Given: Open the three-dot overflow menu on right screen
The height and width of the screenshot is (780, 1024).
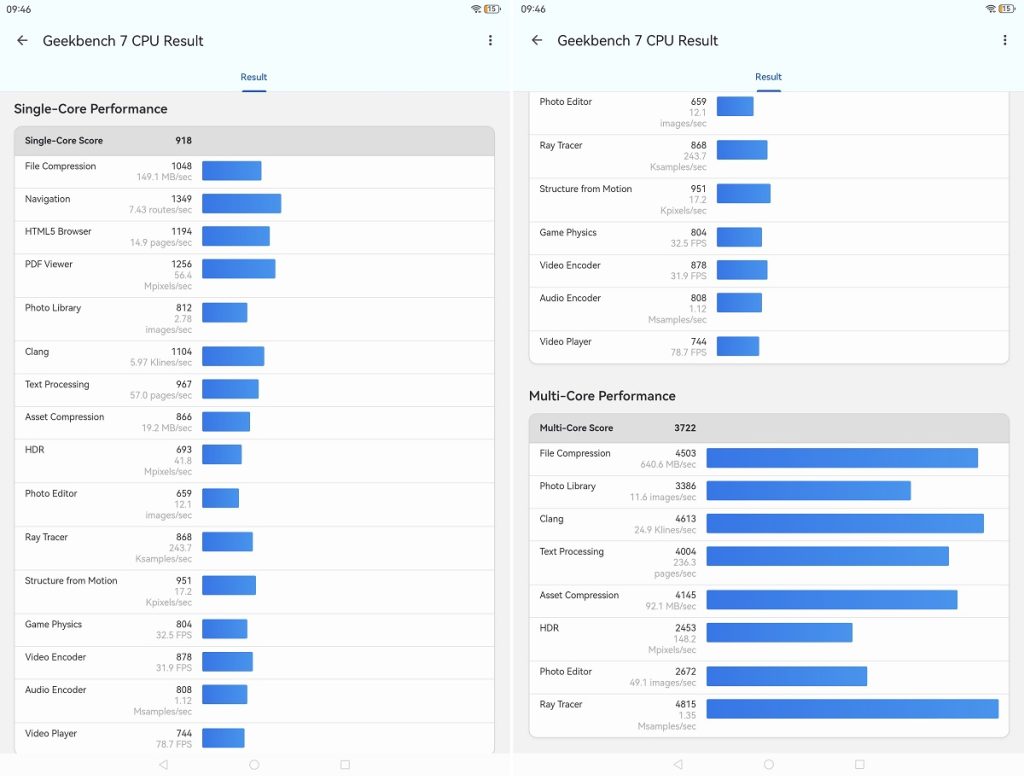Looking at the screenshot, I should point(1004,41).
